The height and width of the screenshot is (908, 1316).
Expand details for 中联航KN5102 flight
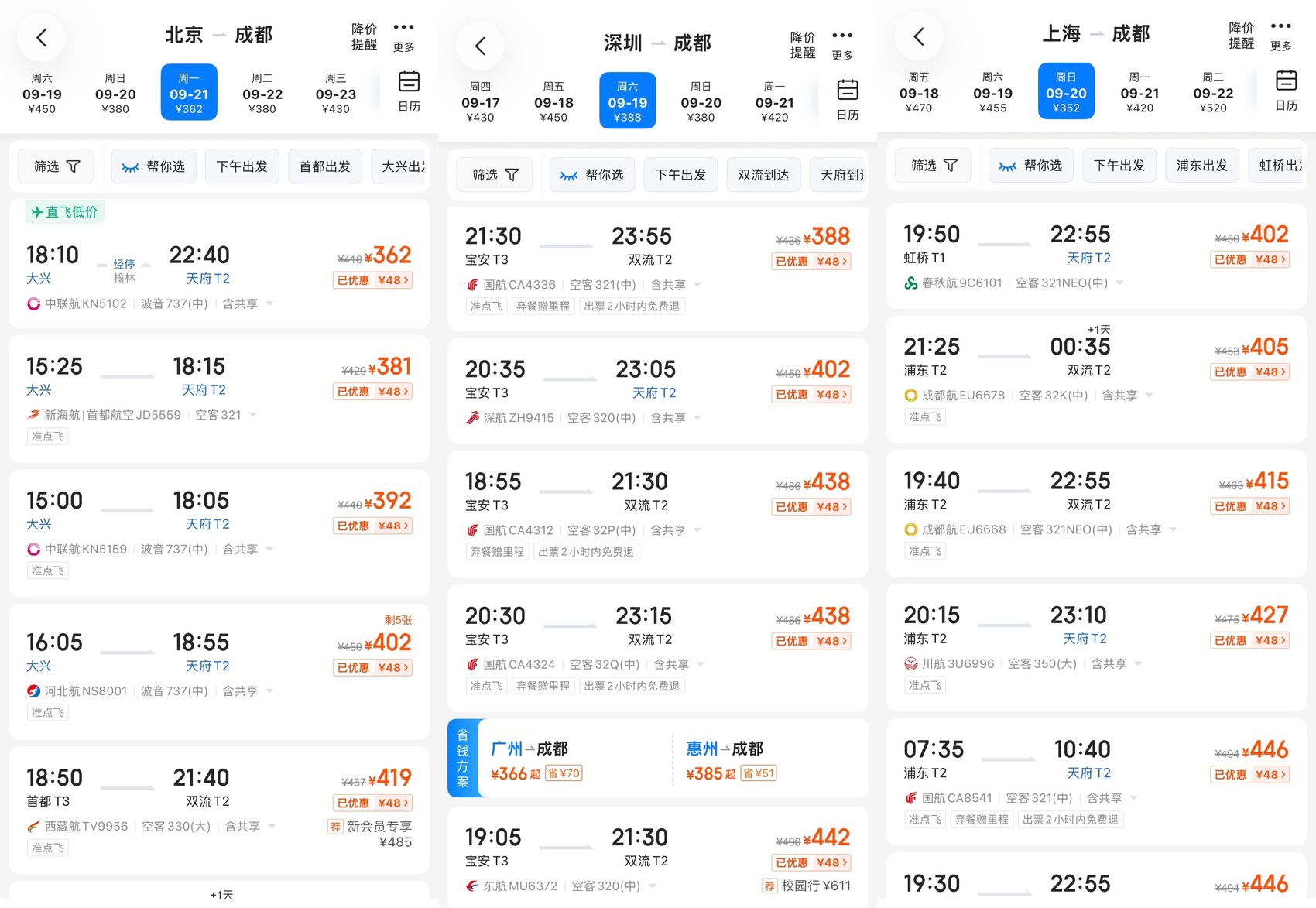click(x=270, y=303)
